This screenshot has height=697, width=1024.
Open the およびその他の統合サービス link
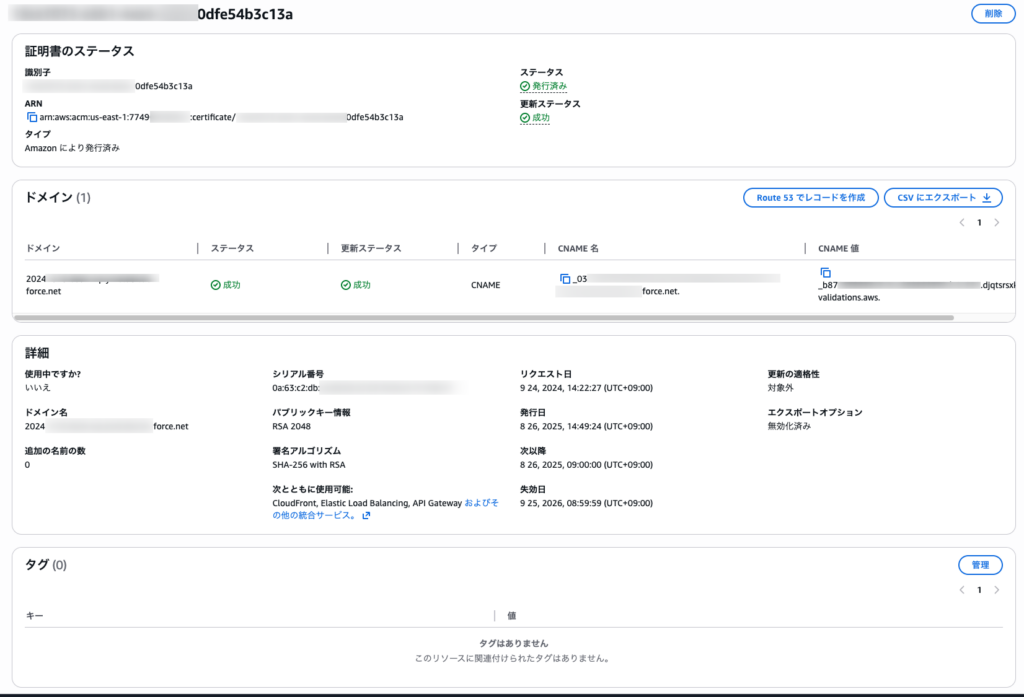480,503
